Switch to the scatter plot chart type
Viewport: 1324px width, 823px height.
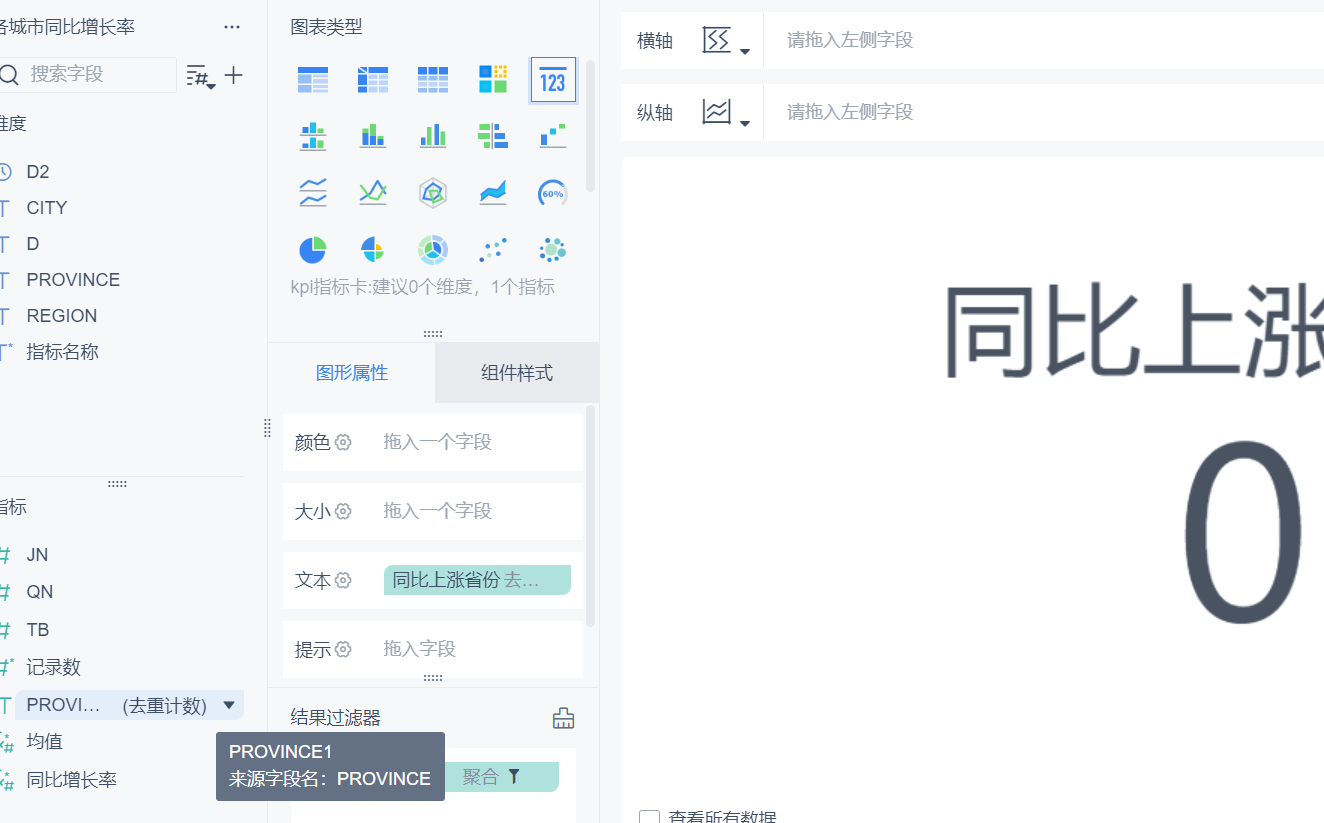pyautogui.click(x=493, y=250)
